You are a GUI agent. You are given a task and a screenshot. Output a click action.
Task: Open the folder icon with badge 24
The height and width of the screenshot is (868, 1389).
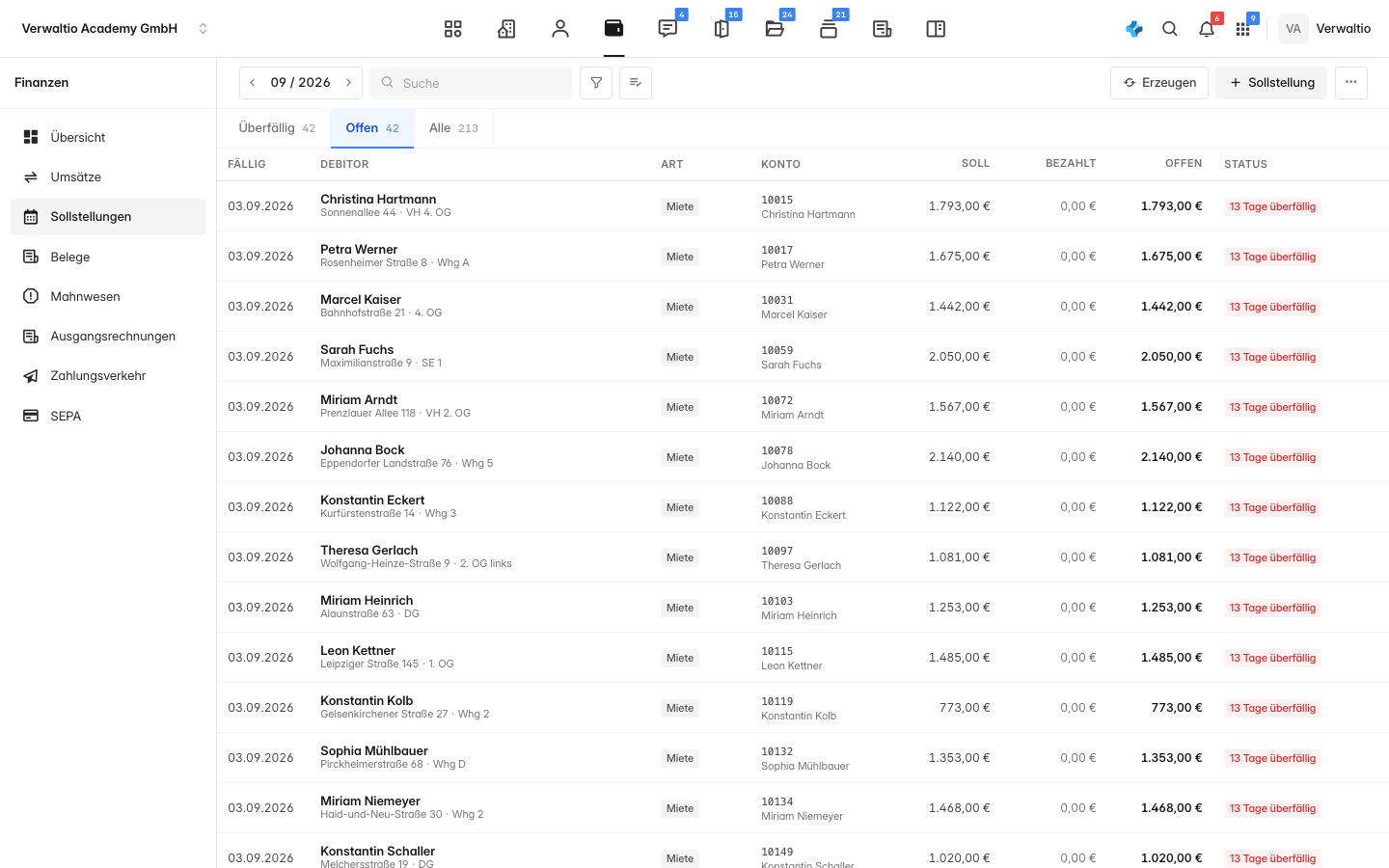pyautogui.click(x=775, y=29)
